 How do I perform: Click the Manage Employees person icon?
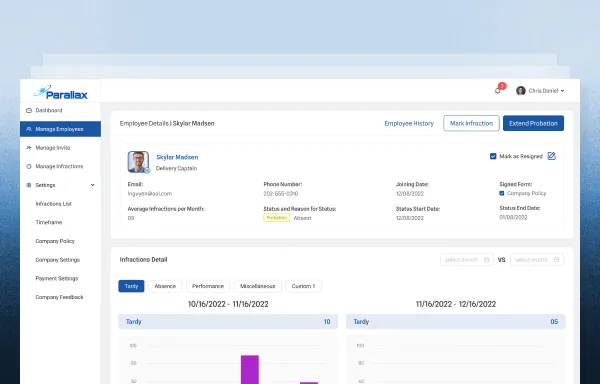pyautogui.click(x=29, y=129)
